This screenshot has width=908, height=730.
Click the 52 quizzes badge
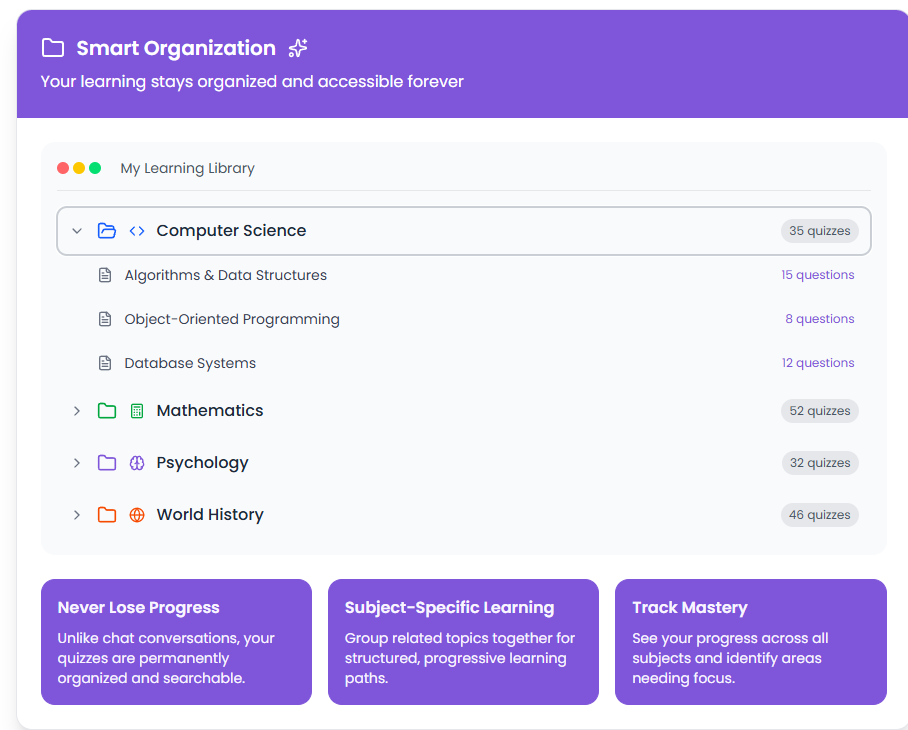(819, 411)
